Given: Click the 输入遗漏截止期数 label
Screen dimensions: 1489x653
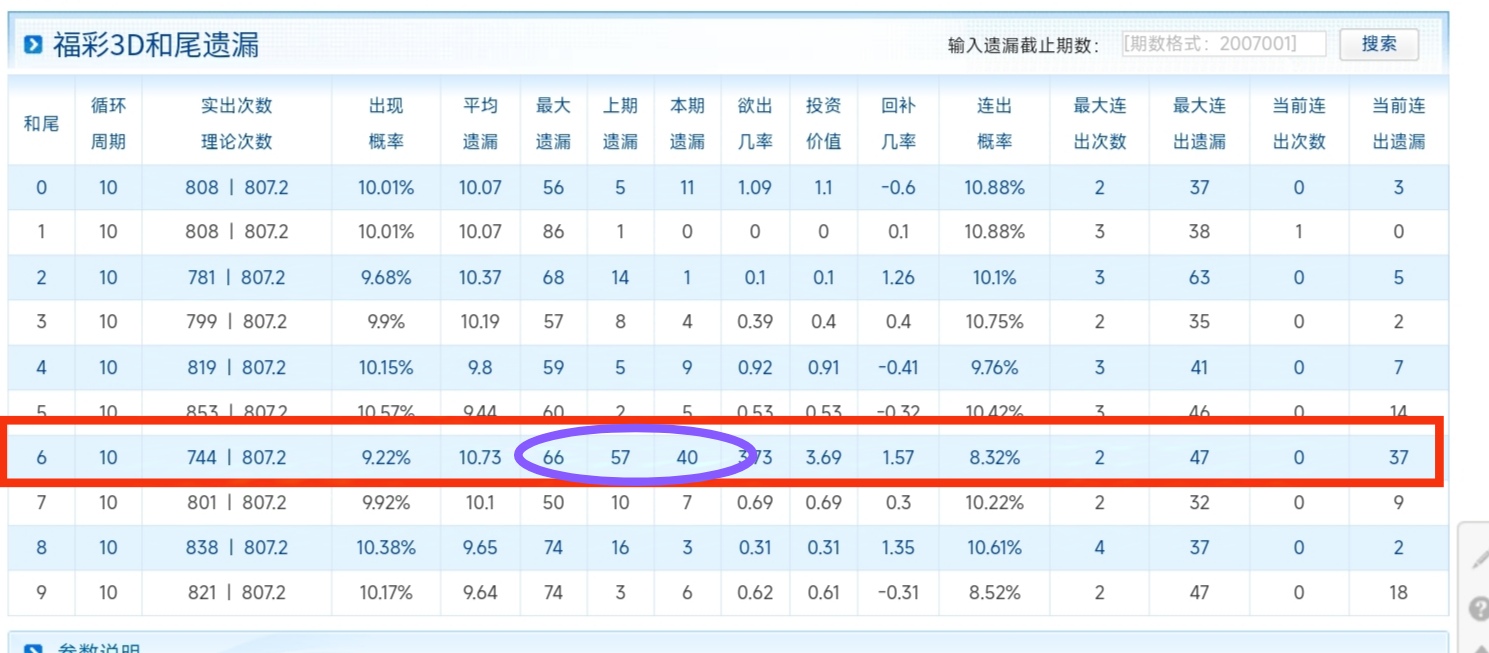Looking at the screenshot, I should (1024, 45).
